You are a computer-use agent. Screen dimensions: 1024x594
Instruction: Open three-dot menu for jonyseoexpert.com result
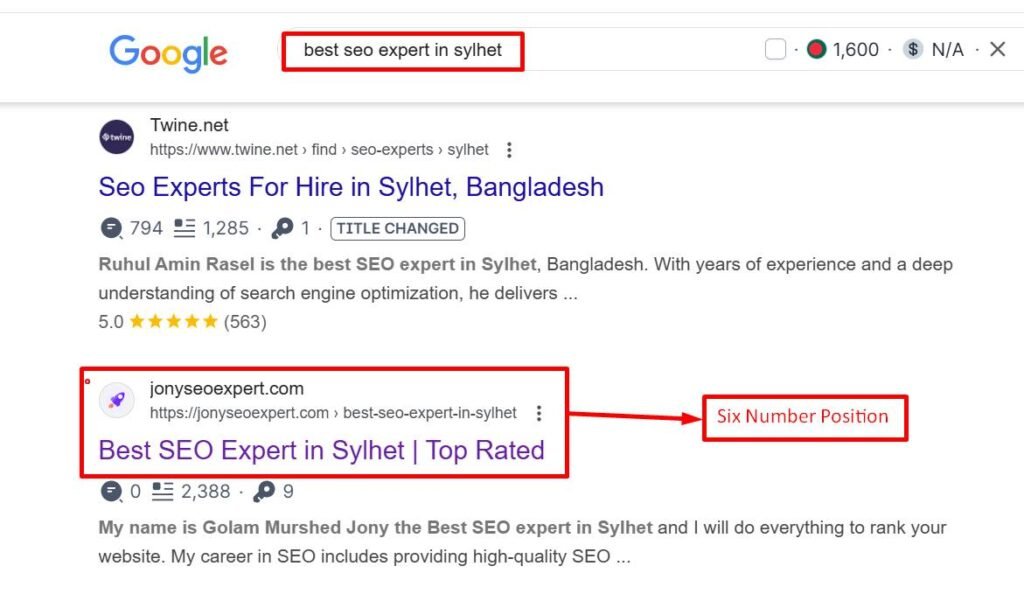point(539,413)
